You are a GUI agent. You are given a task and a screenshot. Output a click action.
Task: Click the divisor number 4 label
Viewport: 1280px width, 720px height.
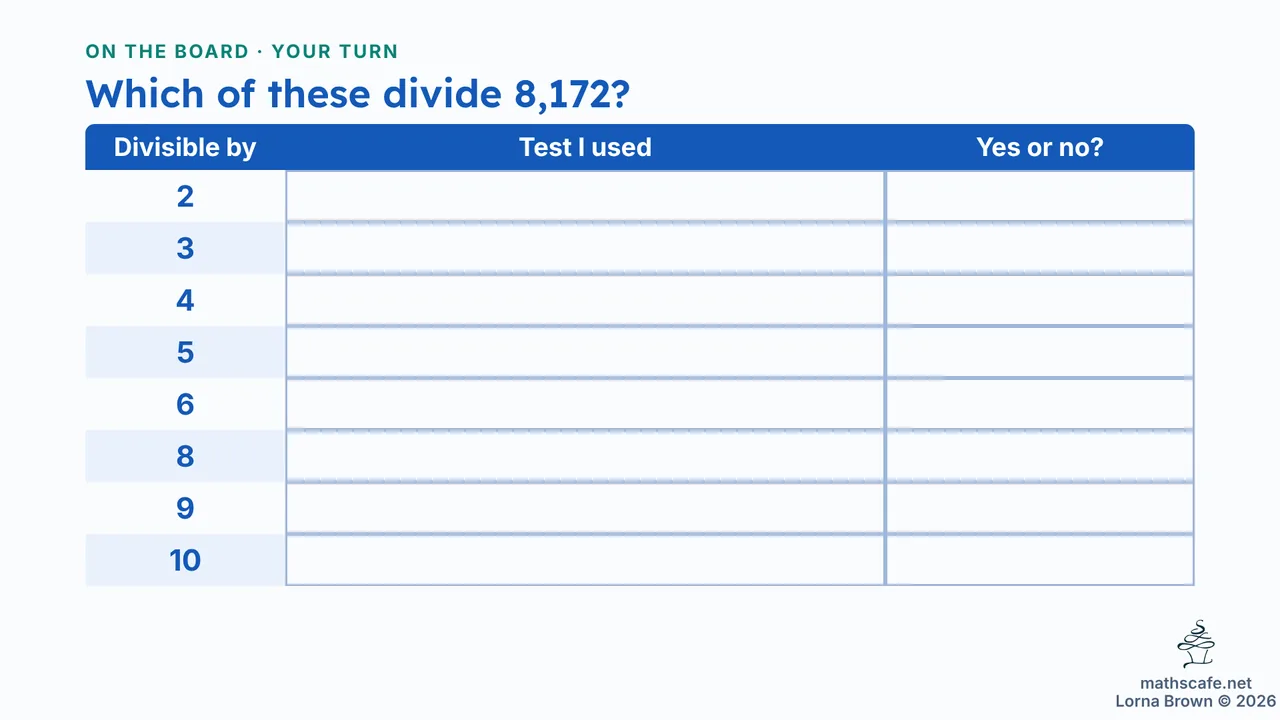(185, 300)
